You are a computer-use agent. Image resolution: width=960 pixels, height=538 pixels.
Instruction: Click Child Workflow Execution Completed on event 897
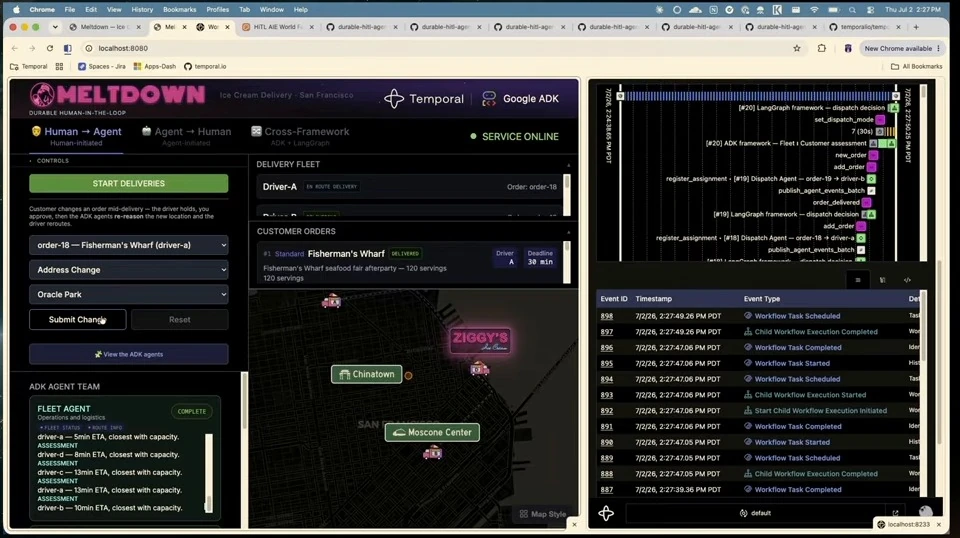[816, 332]
